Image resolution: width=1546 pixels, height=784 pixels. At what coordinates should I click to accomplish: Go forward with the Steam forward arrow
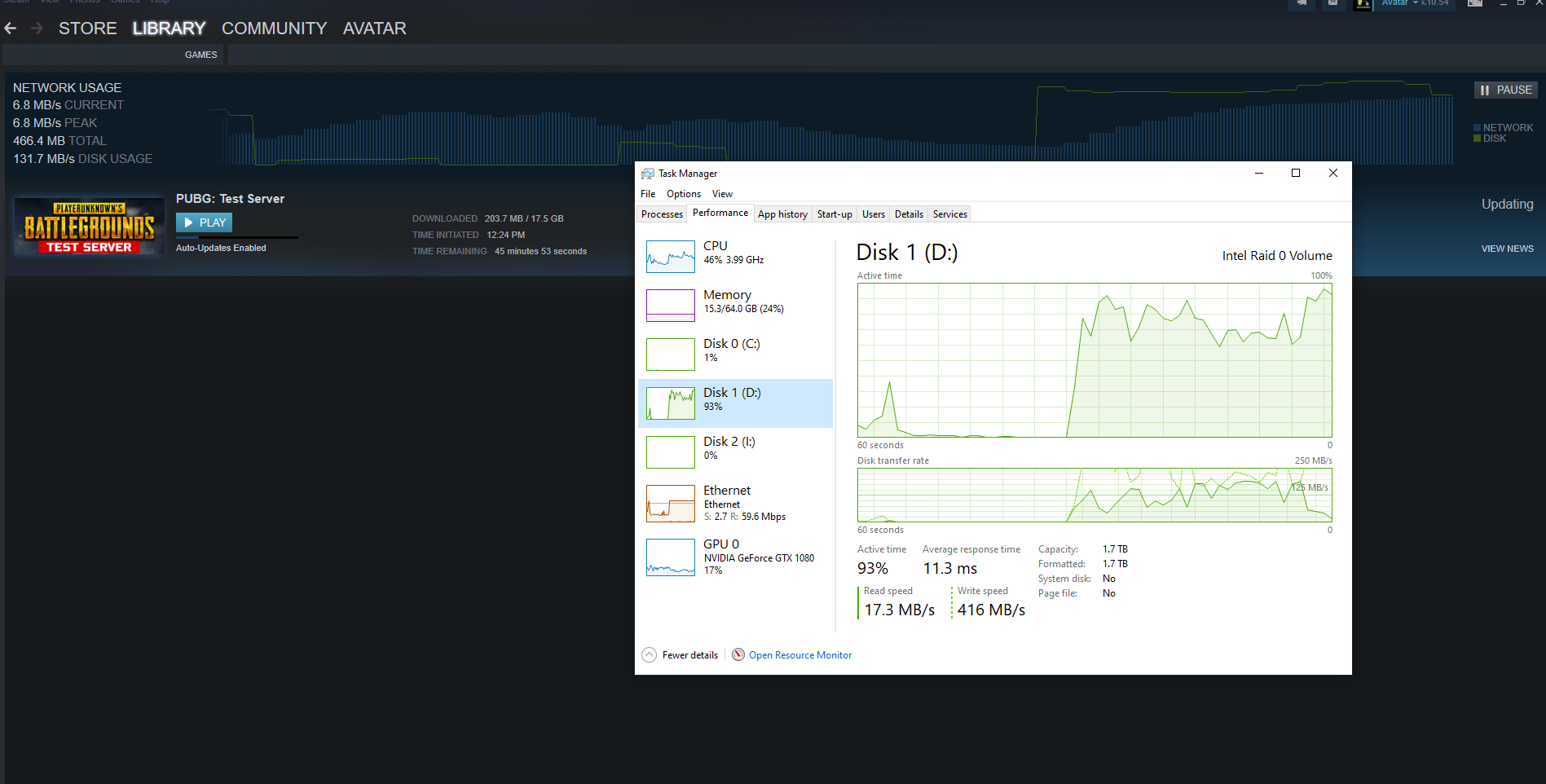37,29
